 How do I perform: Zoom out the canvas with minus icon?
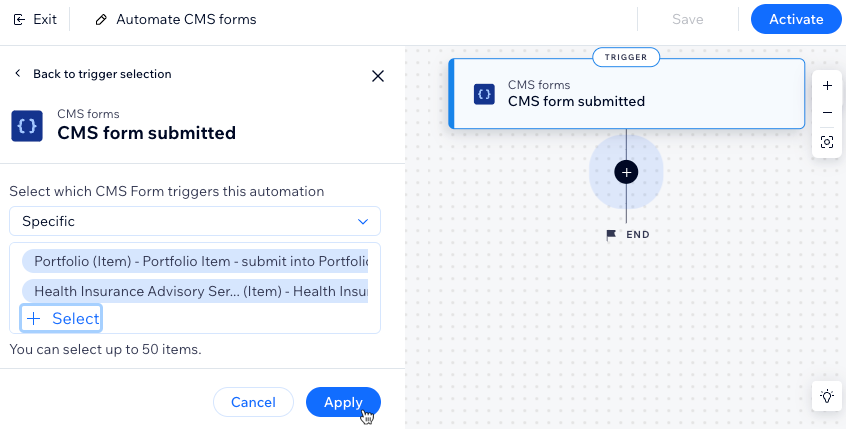coord(827,113)
